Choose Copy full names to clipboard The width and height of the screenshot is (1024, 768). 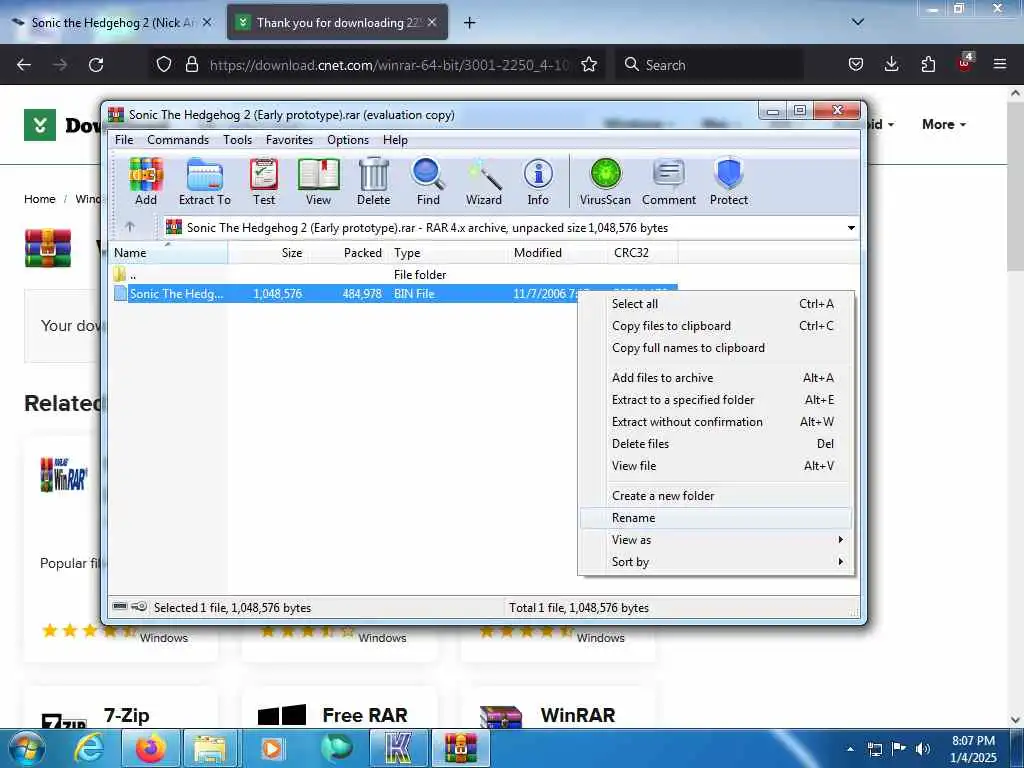pyautogui.click(x=716, y=348)
